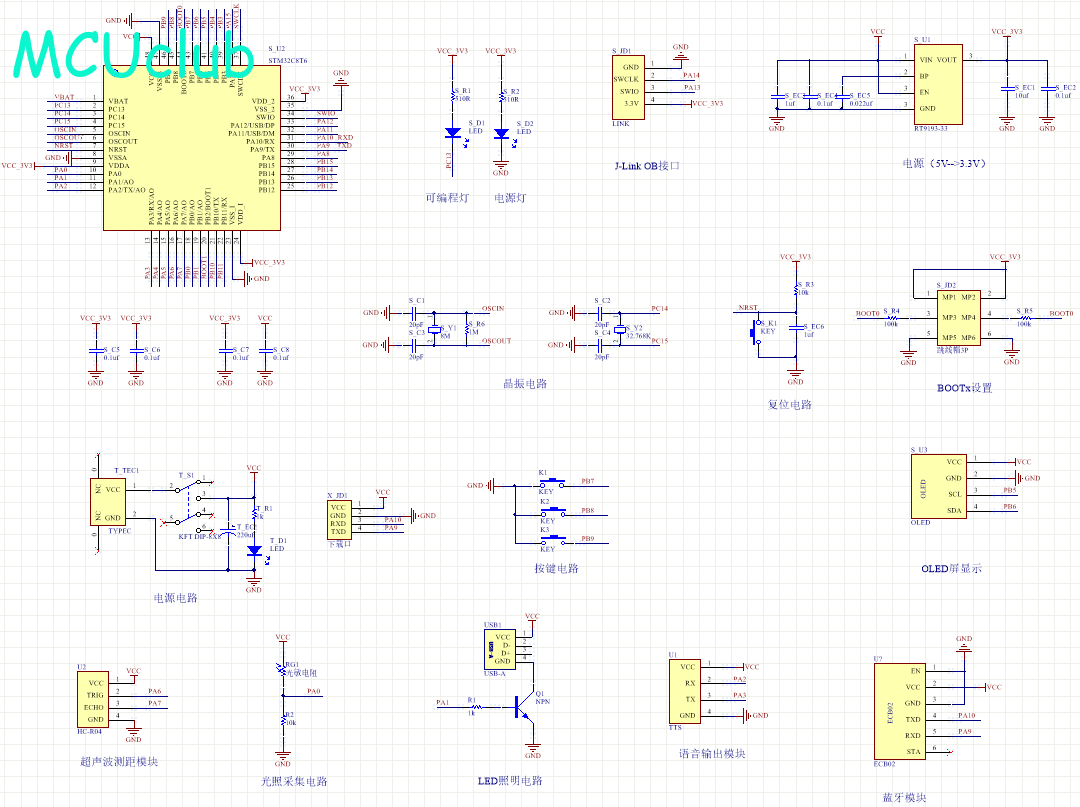Select the S_D2 power LED symbol
Viewport: 1080px width, 807px height.
[502, 132]
